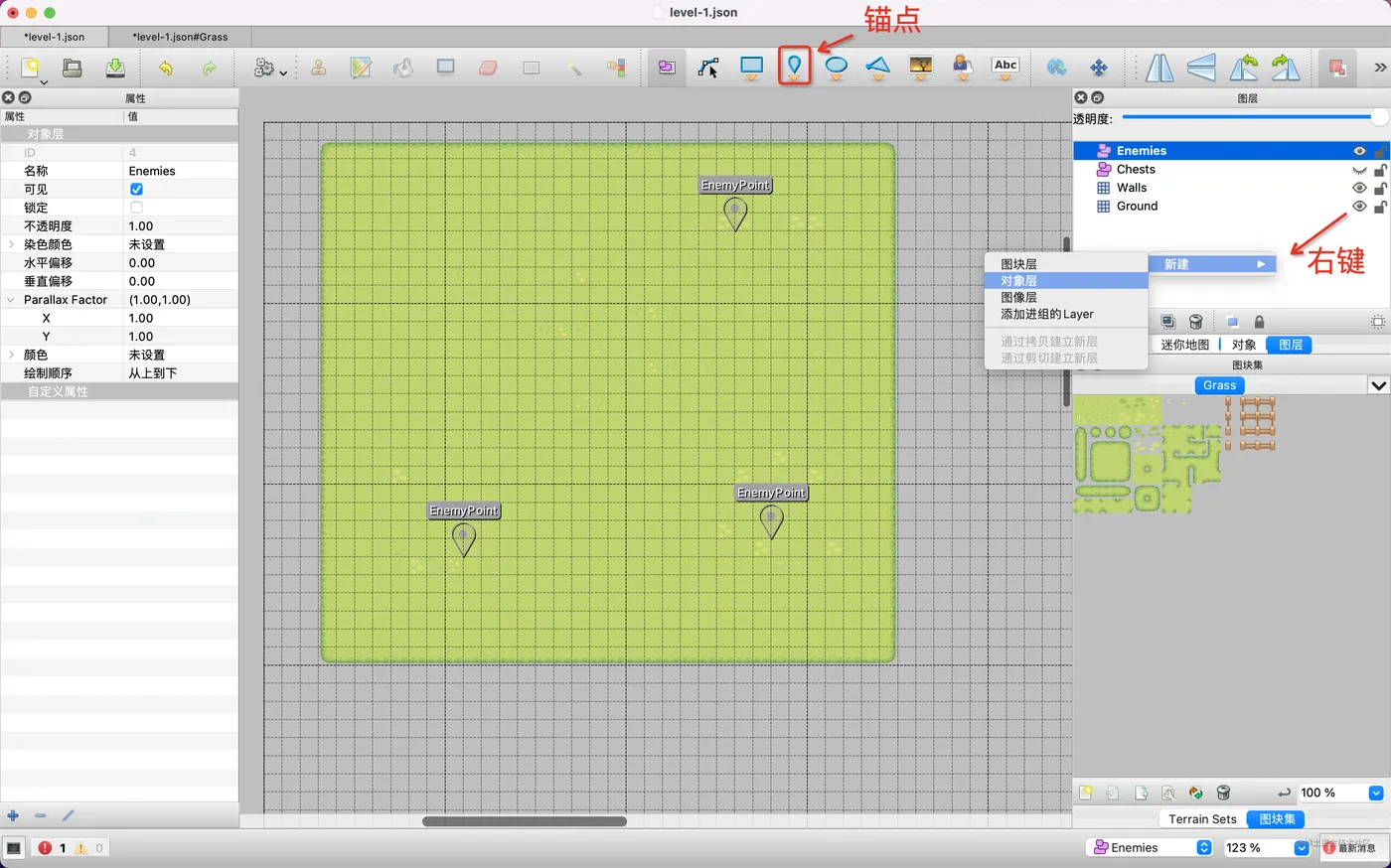Select the Bucket Fill tool
The width and height of the screenshot is (1391, 868).
[402, 68]
